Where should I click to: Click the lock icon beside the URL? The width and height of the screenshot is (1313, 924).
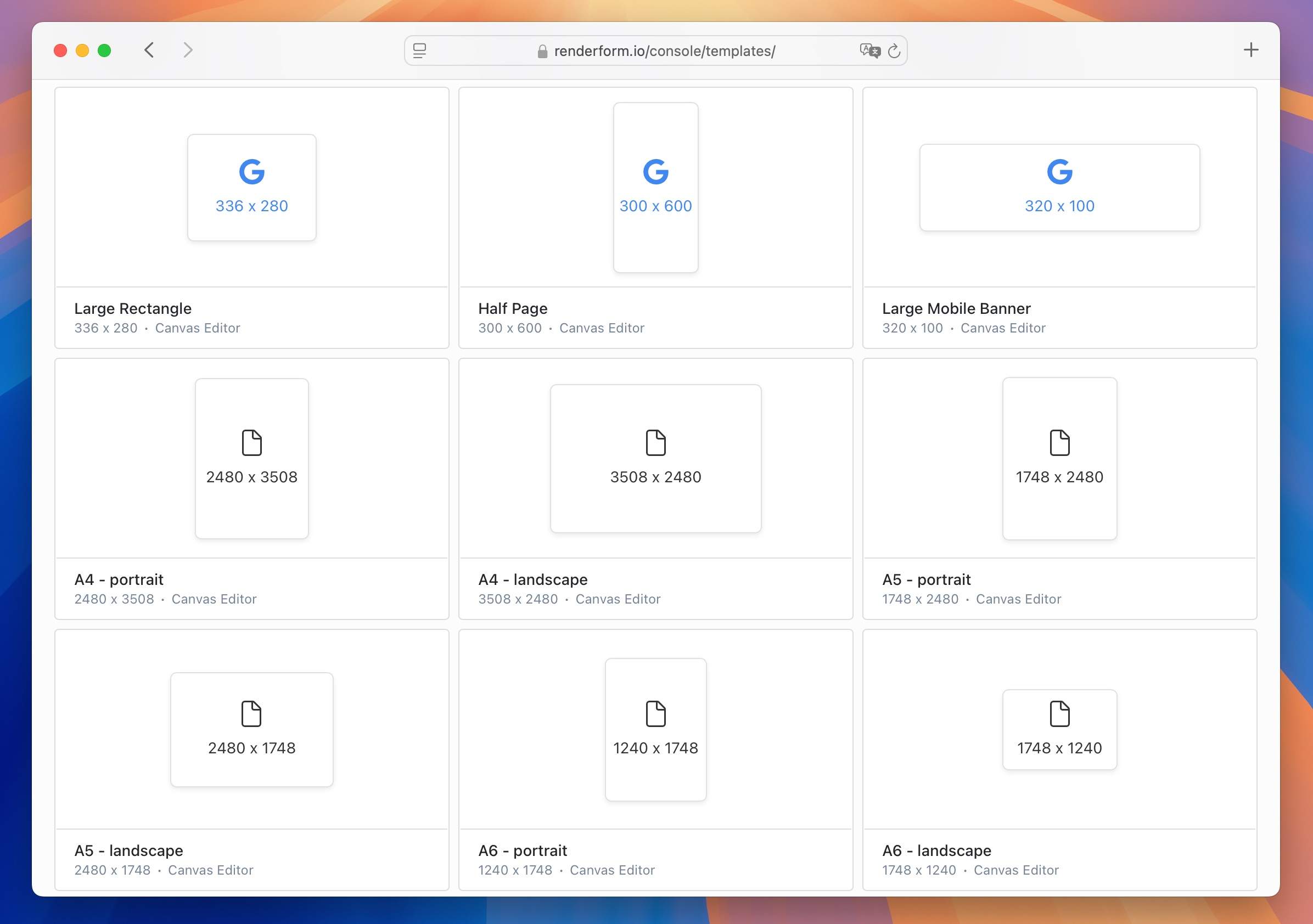pyautogui.click(x=542, y=52)
